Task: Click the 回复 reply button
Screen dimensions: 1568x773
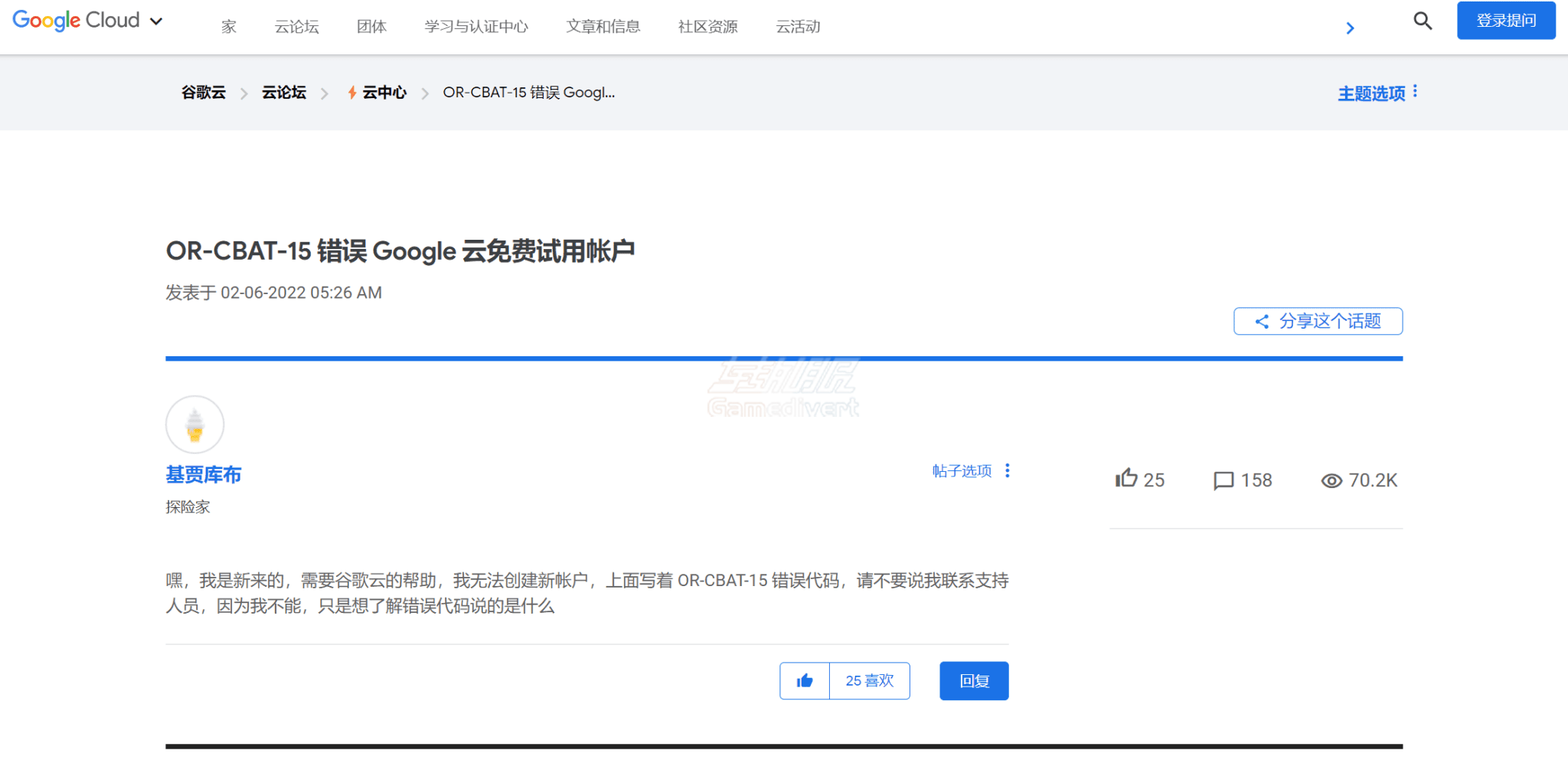Action: pyautogui.click(x=974, y=680)
